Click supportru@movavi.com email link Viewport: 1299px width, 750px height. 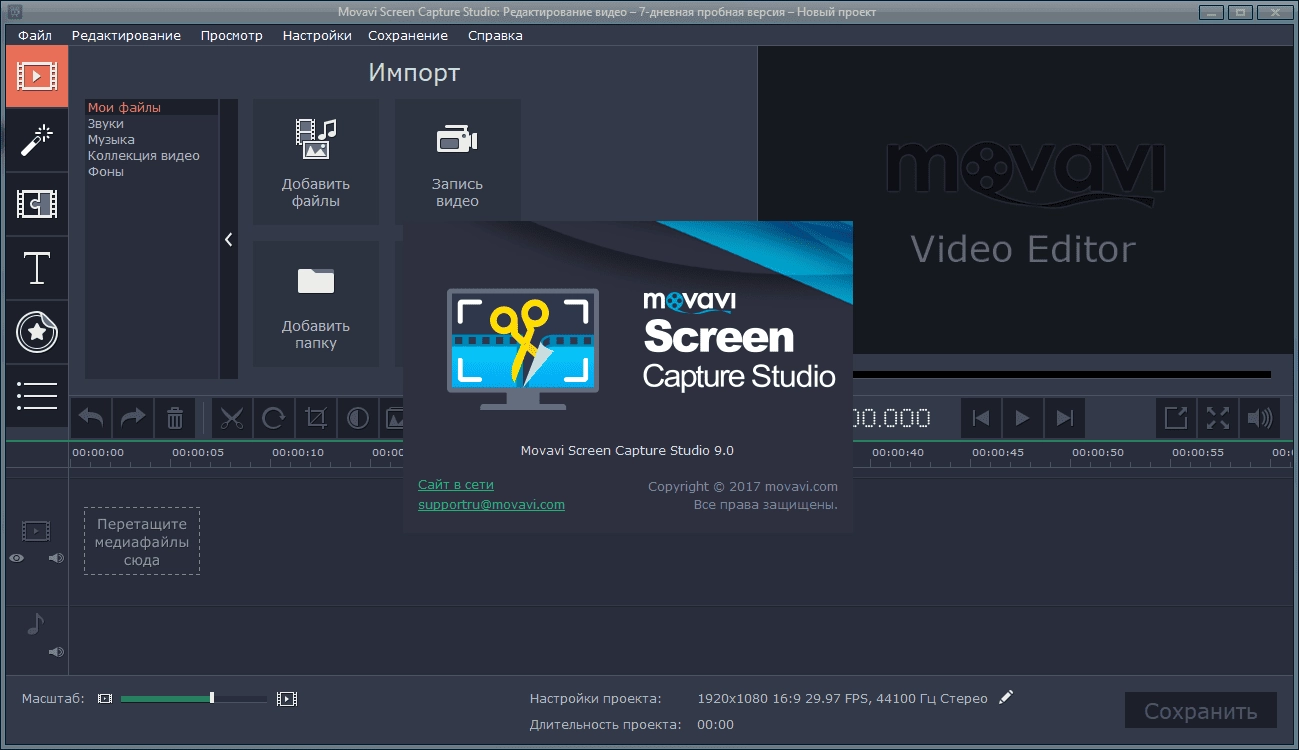[x=491, y=505]
